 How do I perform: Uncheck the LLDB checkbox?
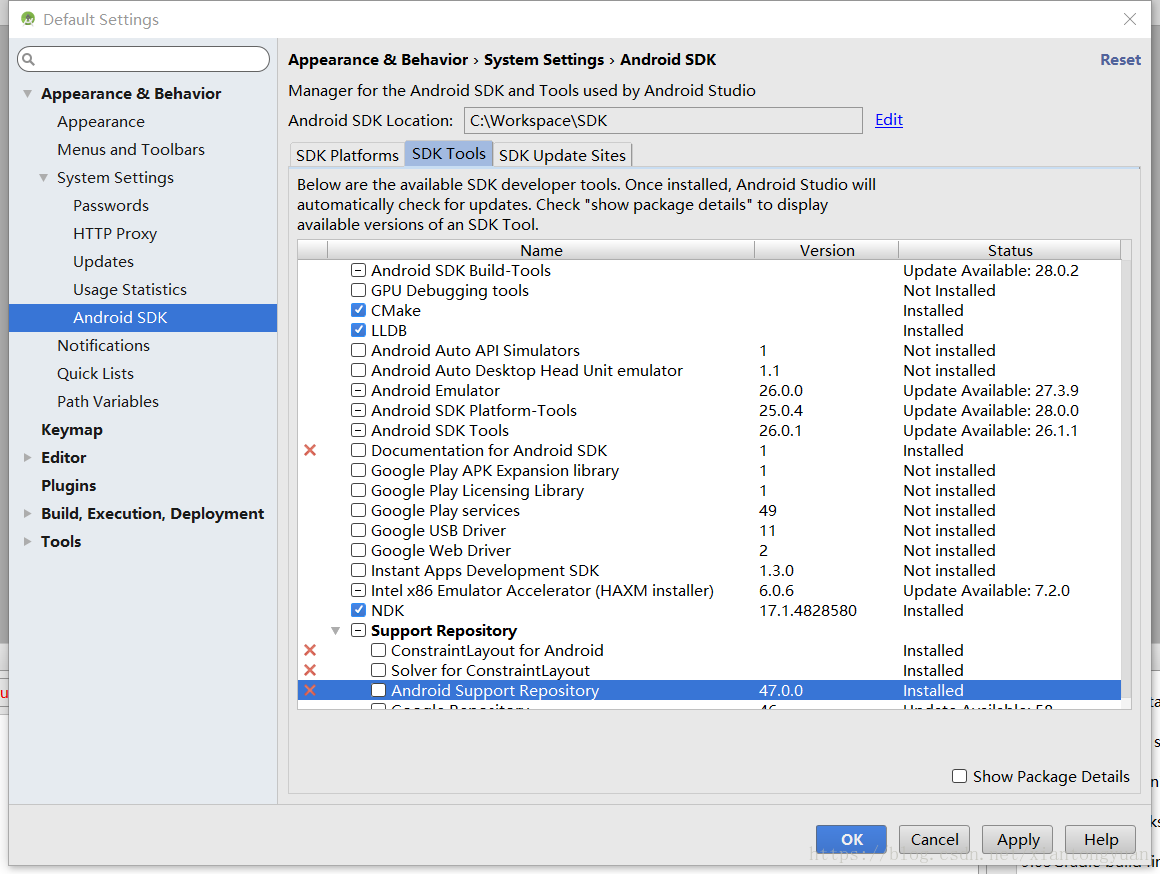[x=358, y=330]
